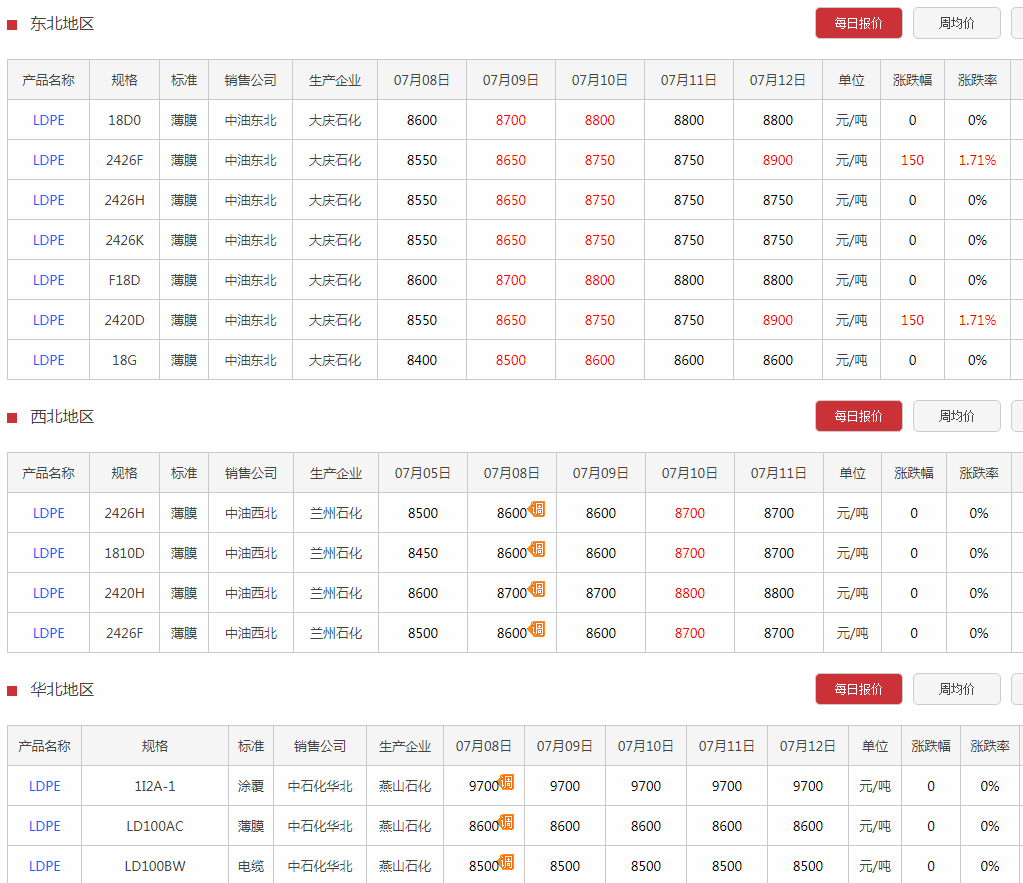Image resolution: width=1023 pixels, height=883 pixels.
Task: Click 兰州石化 in the 2420H row
Action: point(336,593)
